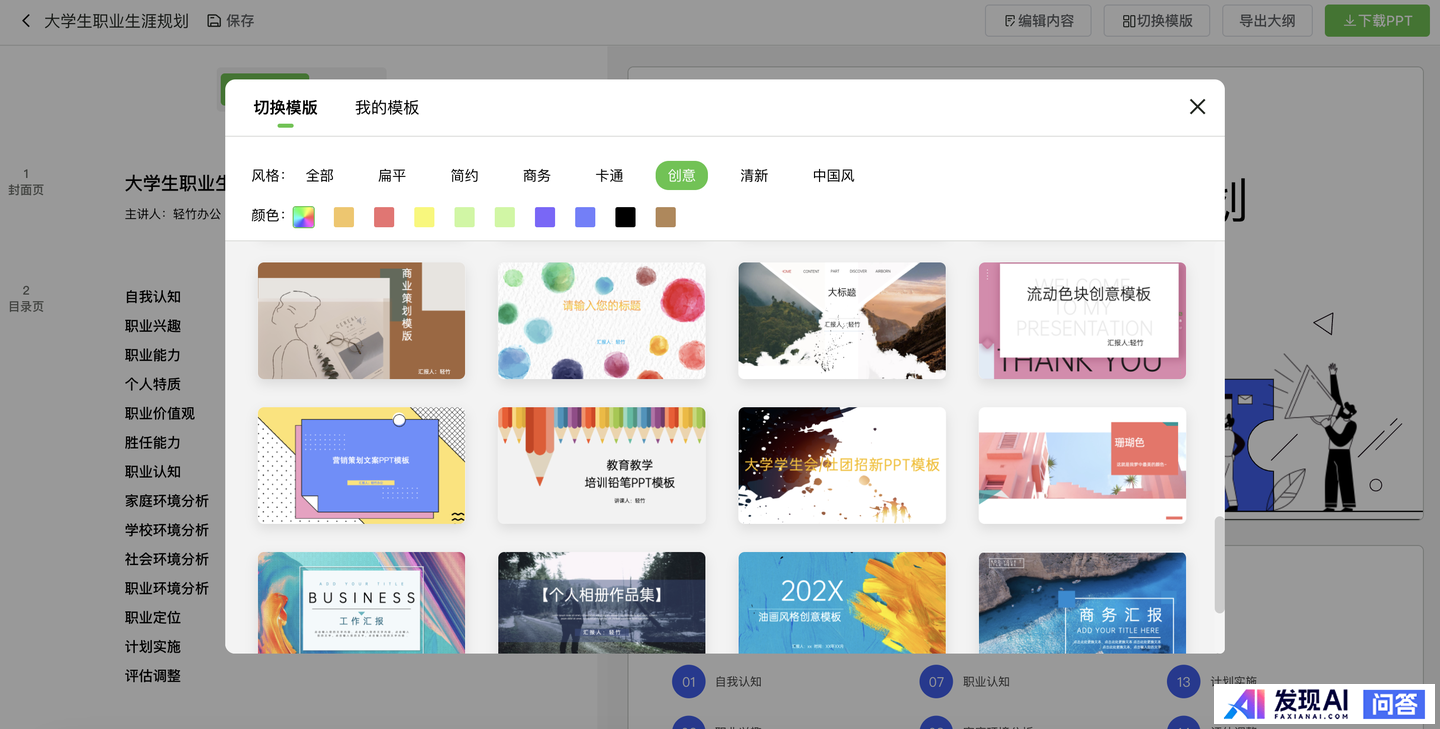Image resolution: width=1440 pixels, height=729 pixels.
Task: Click outline item 职业能力
Action: pos(153,355)
